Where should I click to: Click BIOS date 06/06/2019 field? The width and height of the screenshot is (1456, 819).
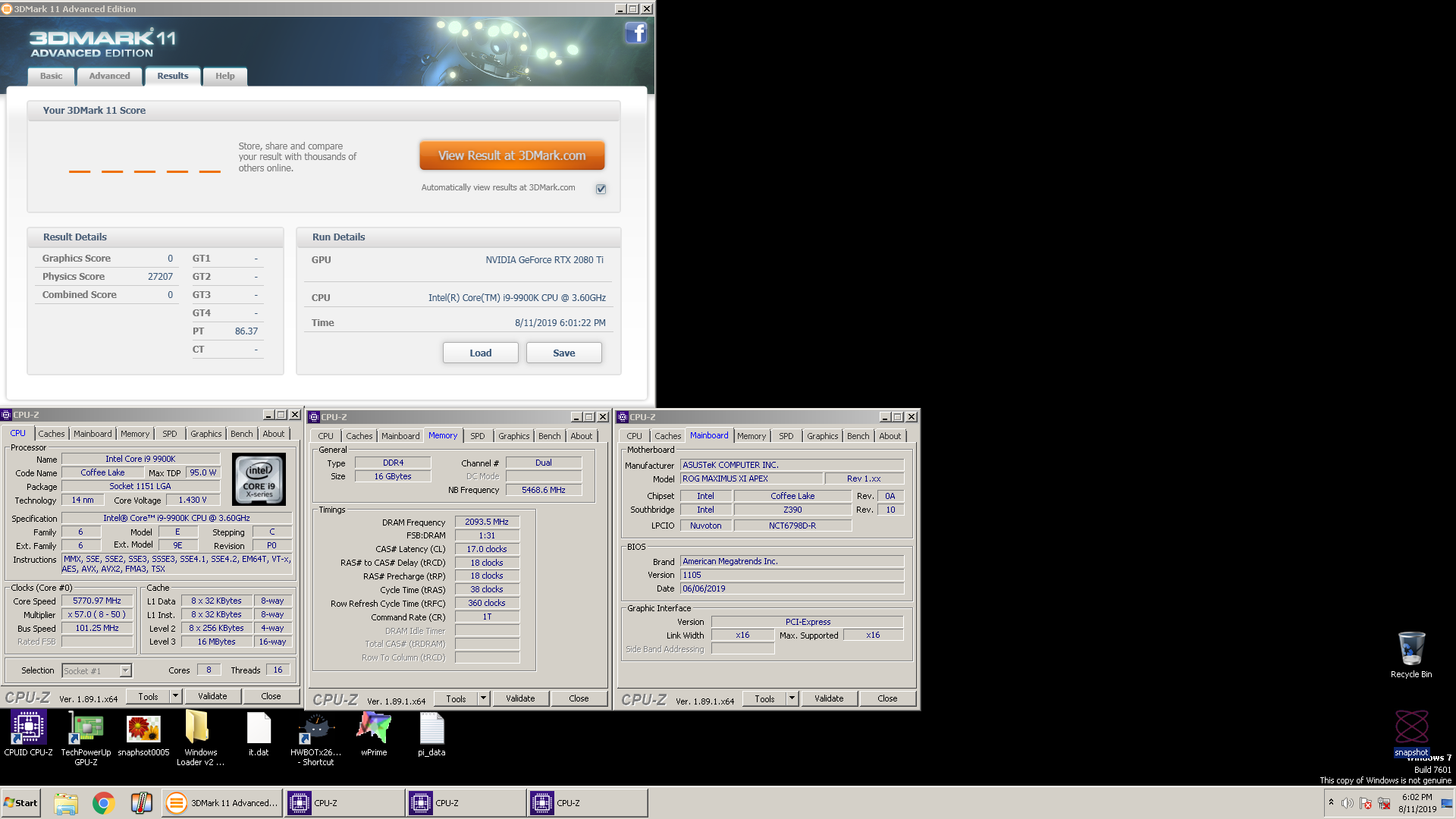point(792,588)
